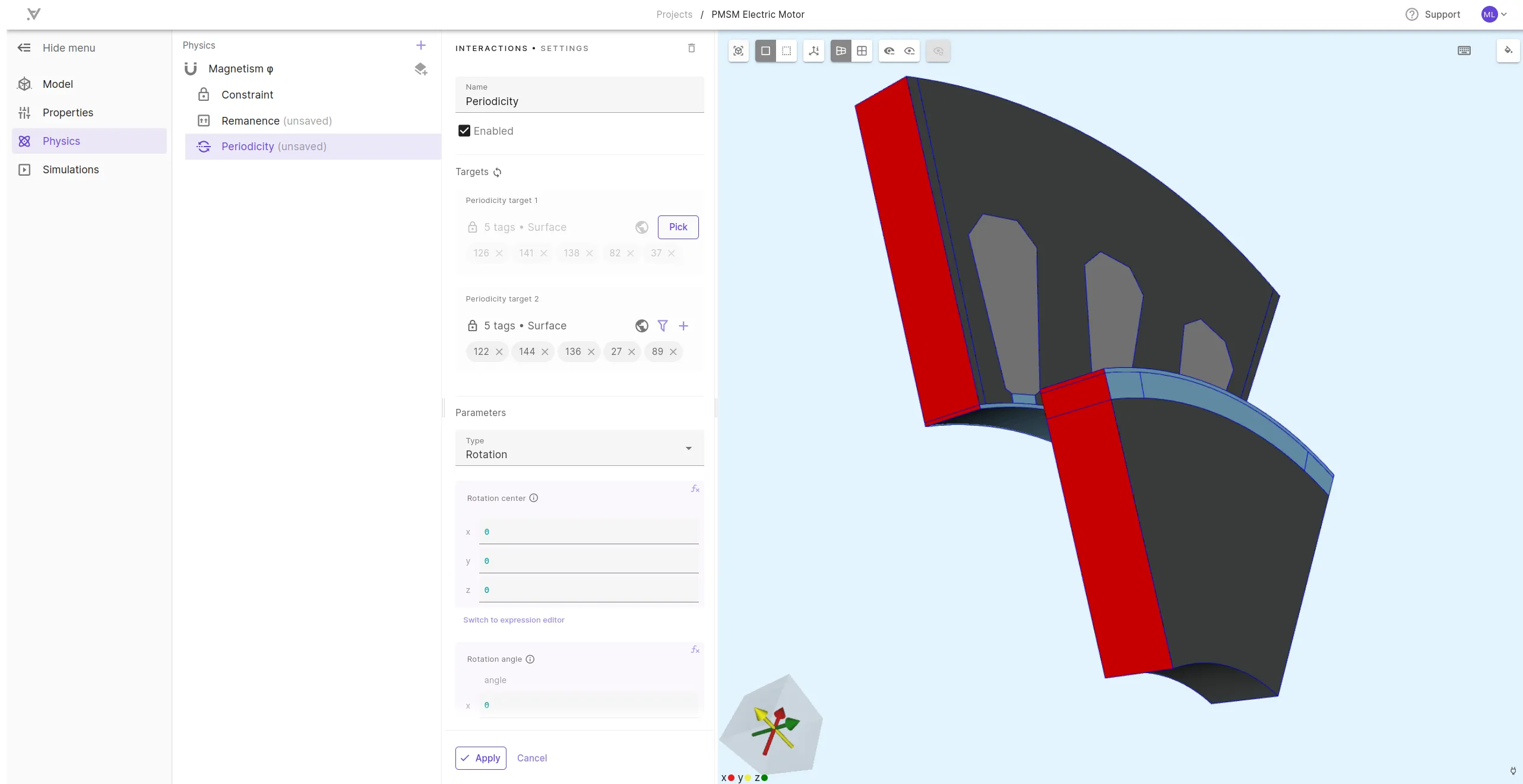Click the lock icon in Periodicity target 1

[473, 227]
